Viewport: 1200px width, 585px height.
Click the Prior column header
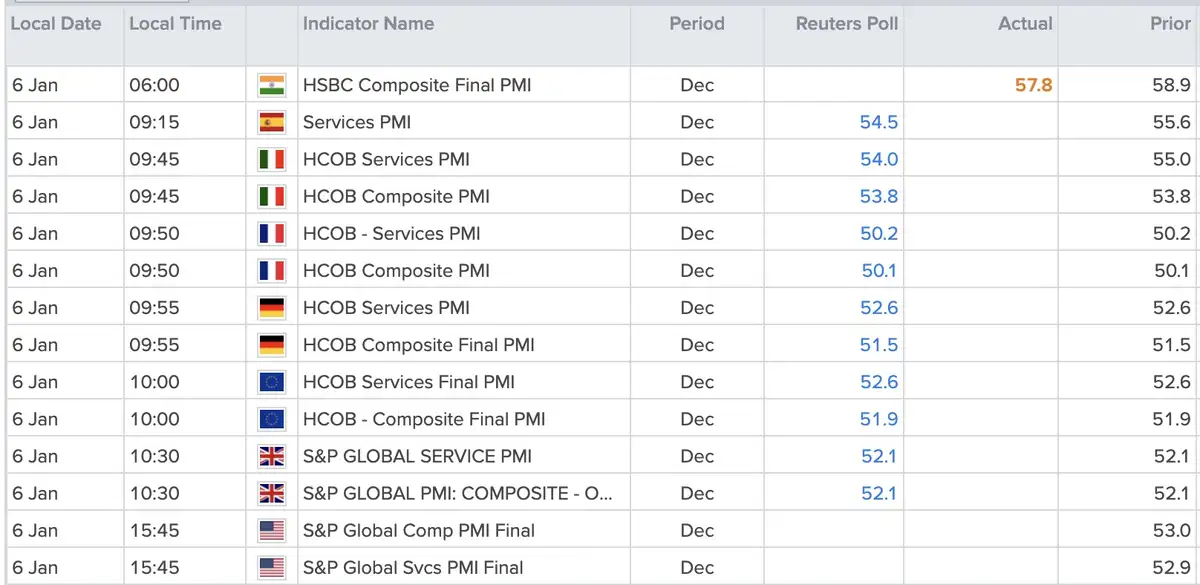[1170, 23]
